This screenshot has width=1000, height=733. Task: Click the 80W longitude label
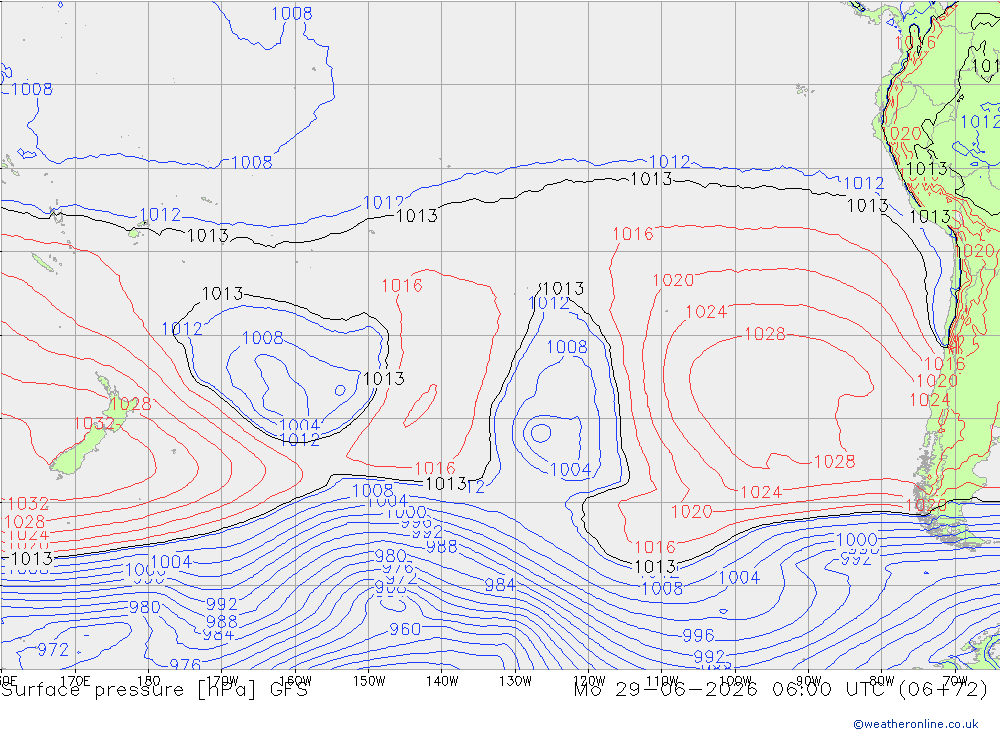click(x=882, y=681)
